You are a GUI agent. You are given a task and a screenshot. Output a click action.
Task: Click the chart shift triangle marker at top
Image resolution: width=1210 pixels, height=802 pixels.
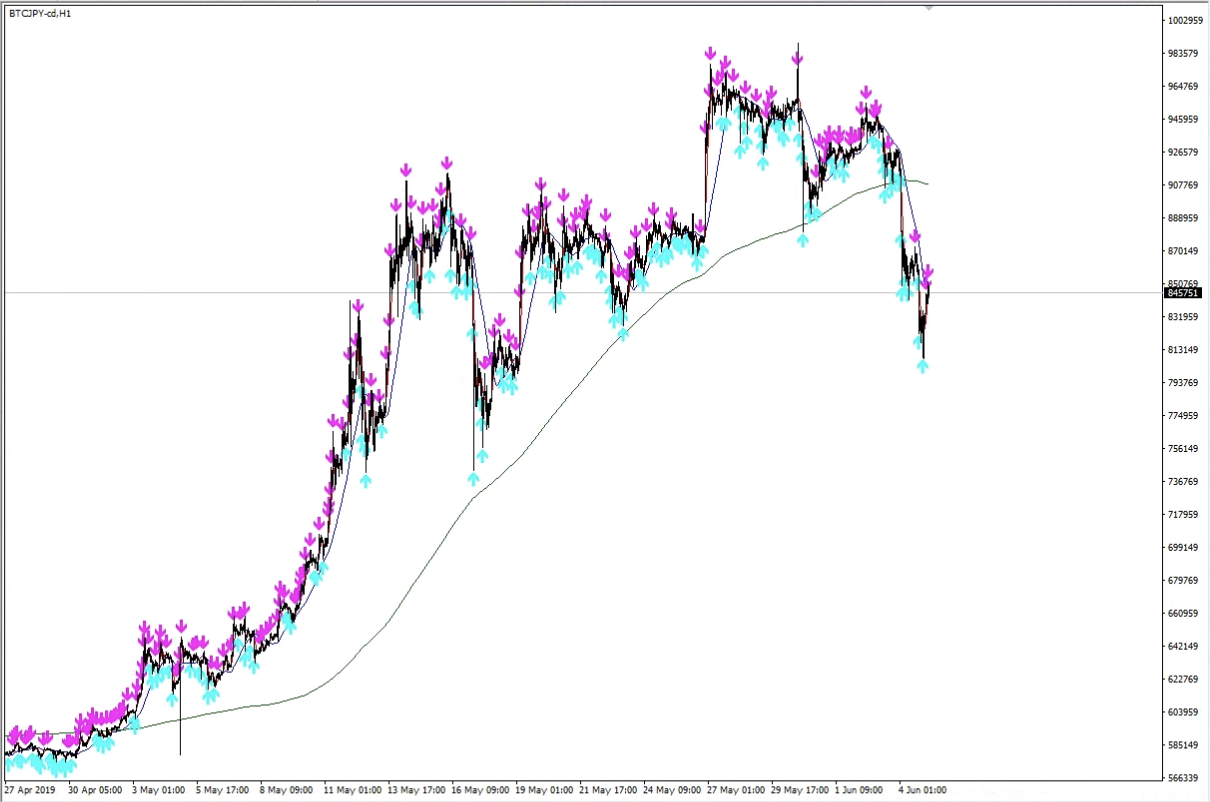(929, 8)
